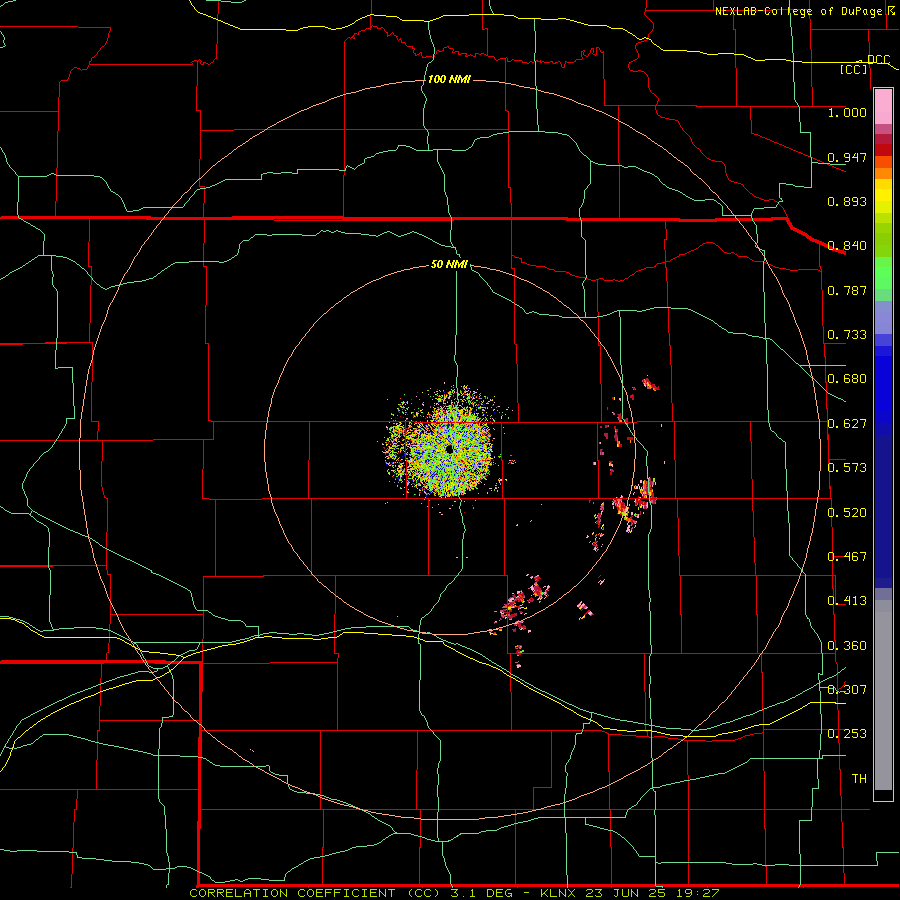Viewport: 900px width, 900px height.
Task: Click the TH threshold label
Action: 859,779
